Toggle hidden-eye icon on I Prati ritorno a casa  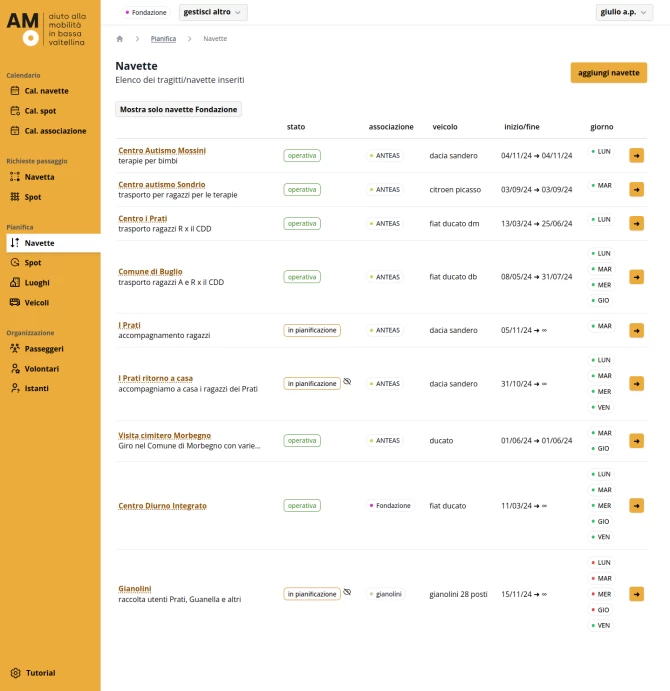[347, 382]
